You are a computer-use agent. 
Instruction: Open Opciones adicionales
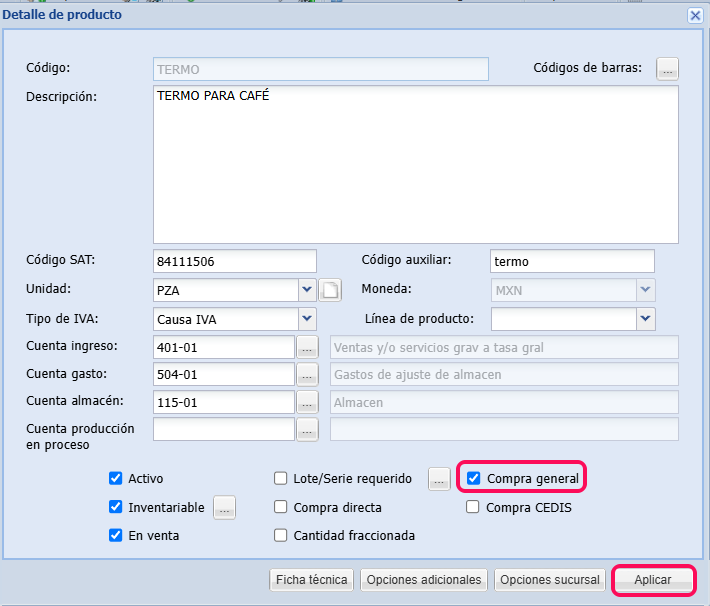coord(424,580)
